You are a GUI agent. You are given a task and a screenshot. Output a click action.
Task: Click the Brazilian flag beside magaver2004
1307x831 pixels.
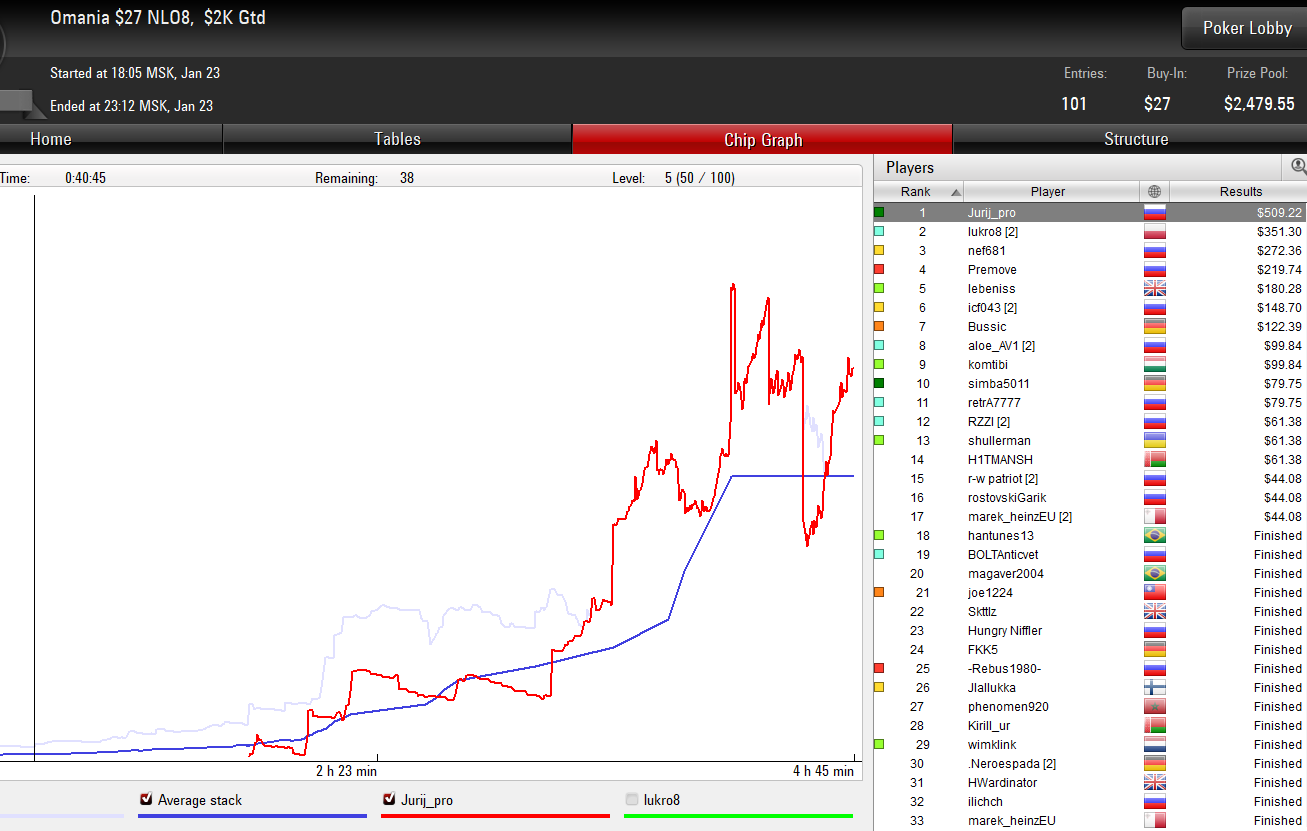click(1155, 573)
